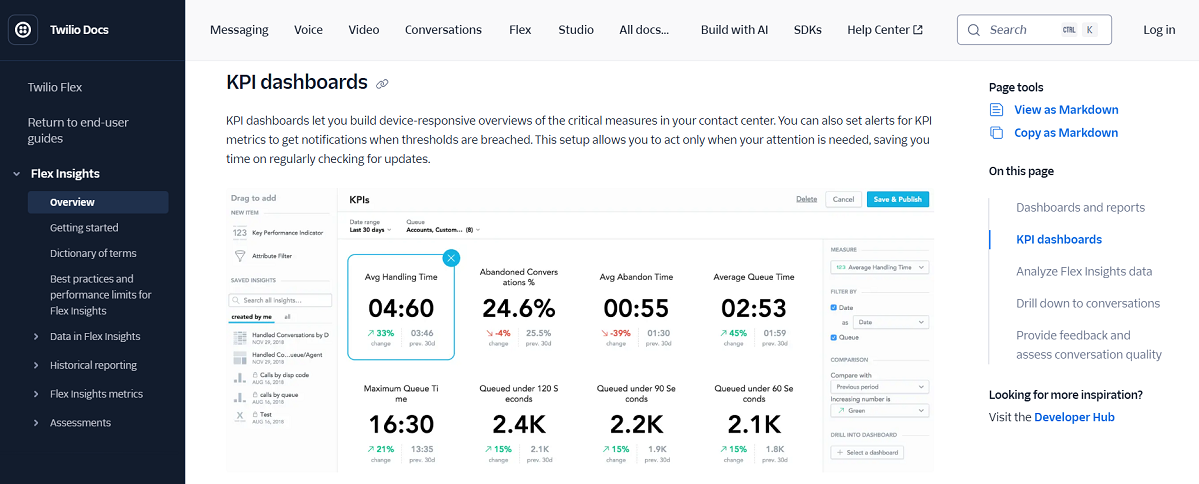Collapse the Flex Insights section
The width and height of the screenshot is (1199, 484).
point(16,174)
